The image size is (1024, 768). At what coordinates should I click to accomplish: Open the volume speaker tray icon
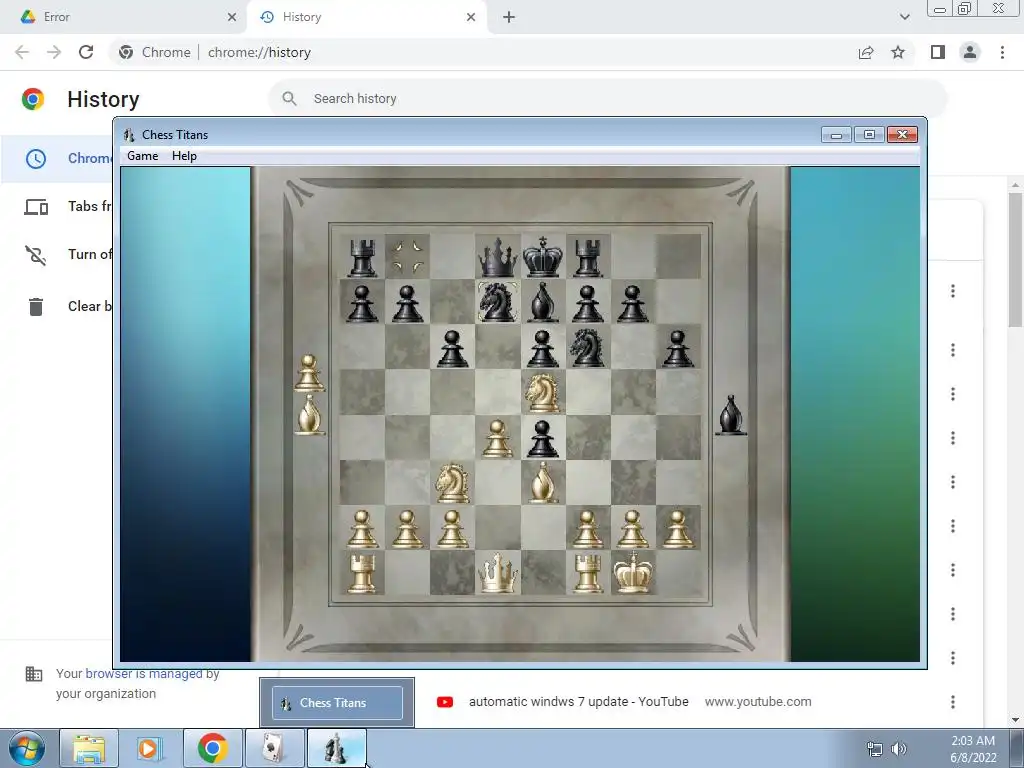pos(899,748)
